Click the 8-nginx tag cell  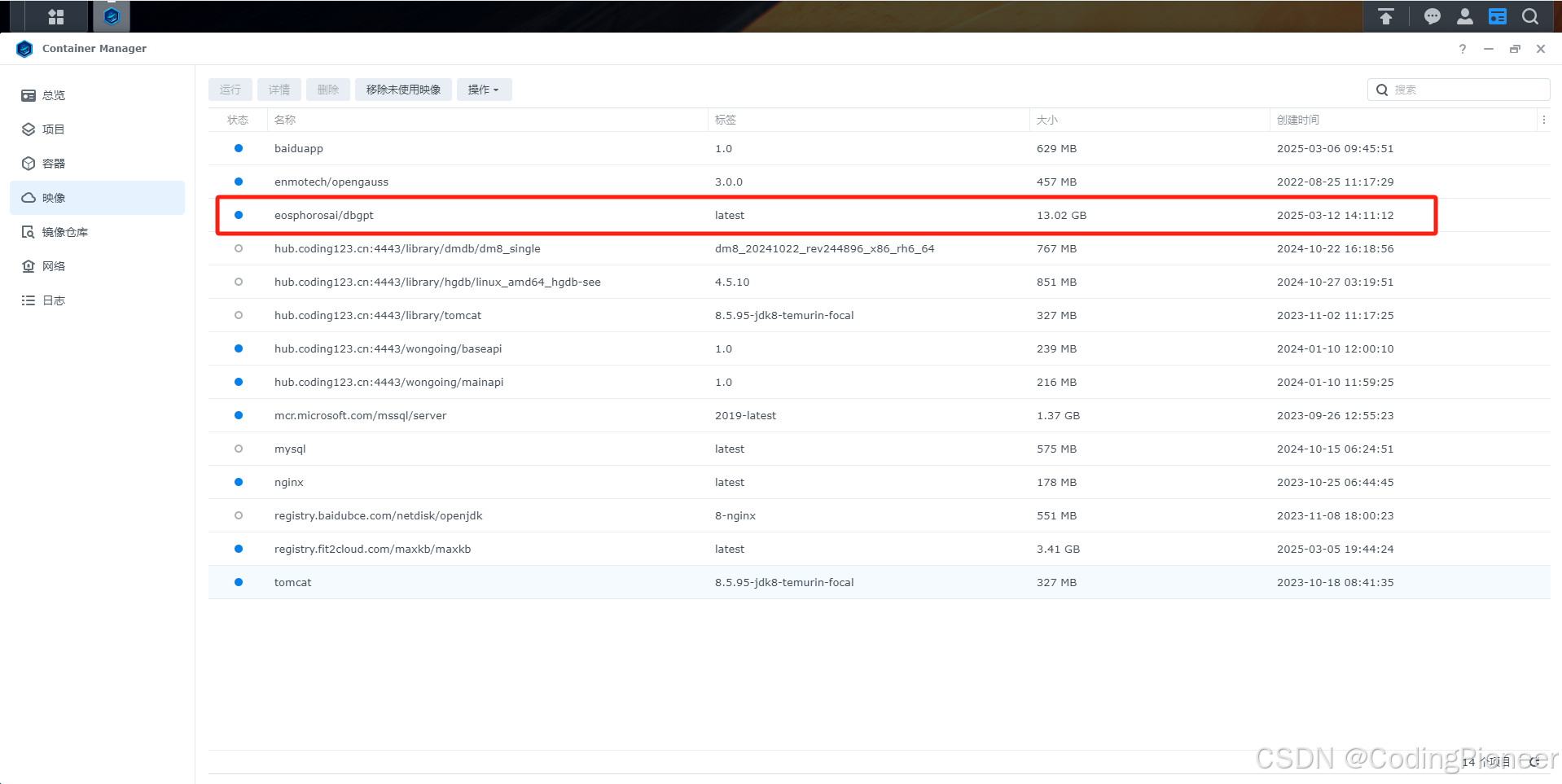point(735,515)
